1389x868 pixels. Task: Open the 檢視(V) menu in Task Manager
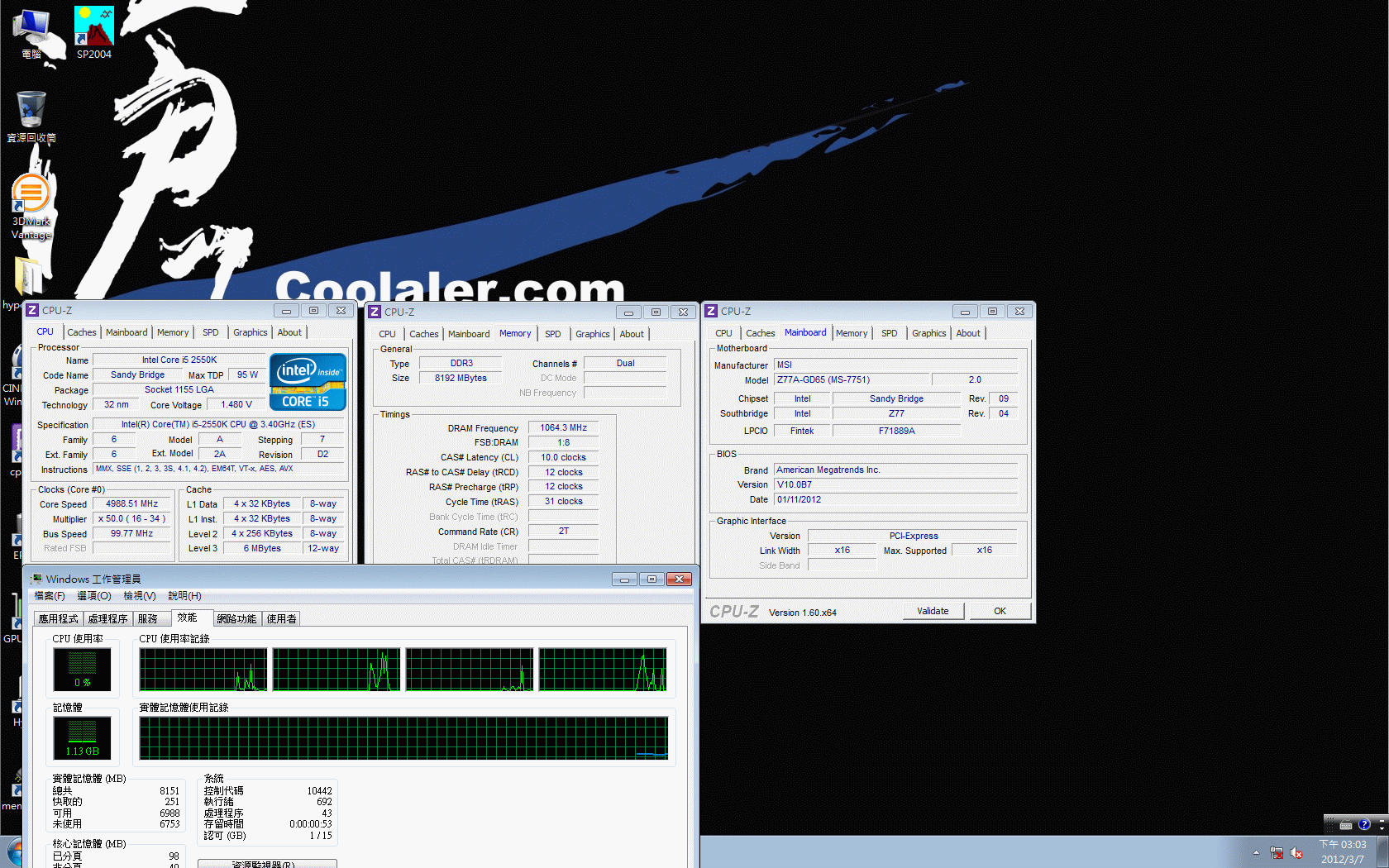[140, 596]
